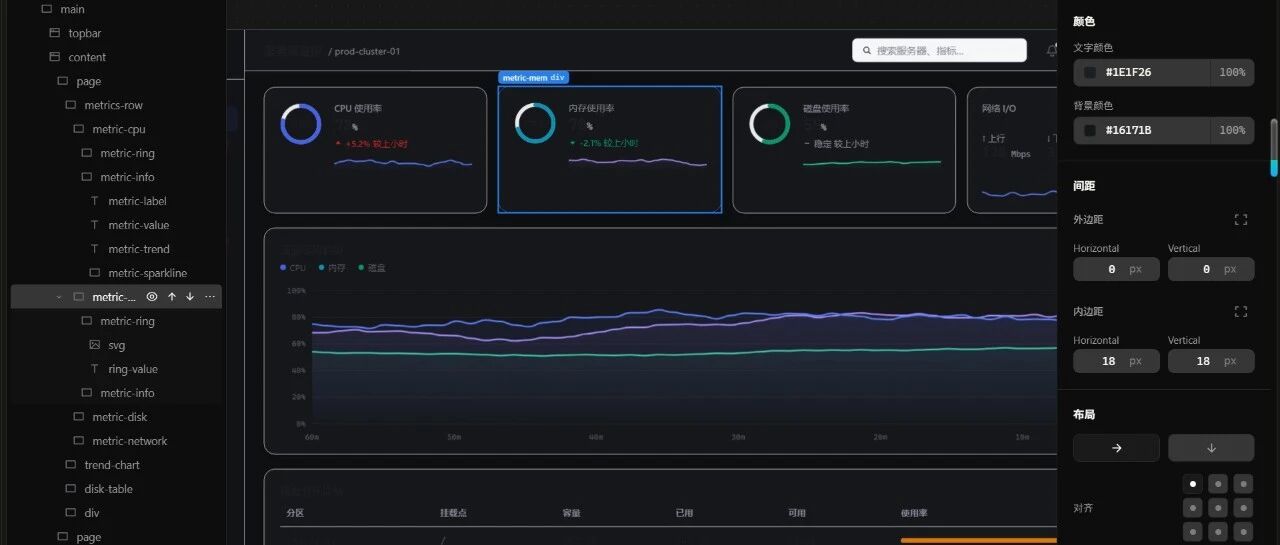The width and height of the screenshot is (1280, 545).
Task: Move selected metric layer up with arrow
Action: [171, 297]
